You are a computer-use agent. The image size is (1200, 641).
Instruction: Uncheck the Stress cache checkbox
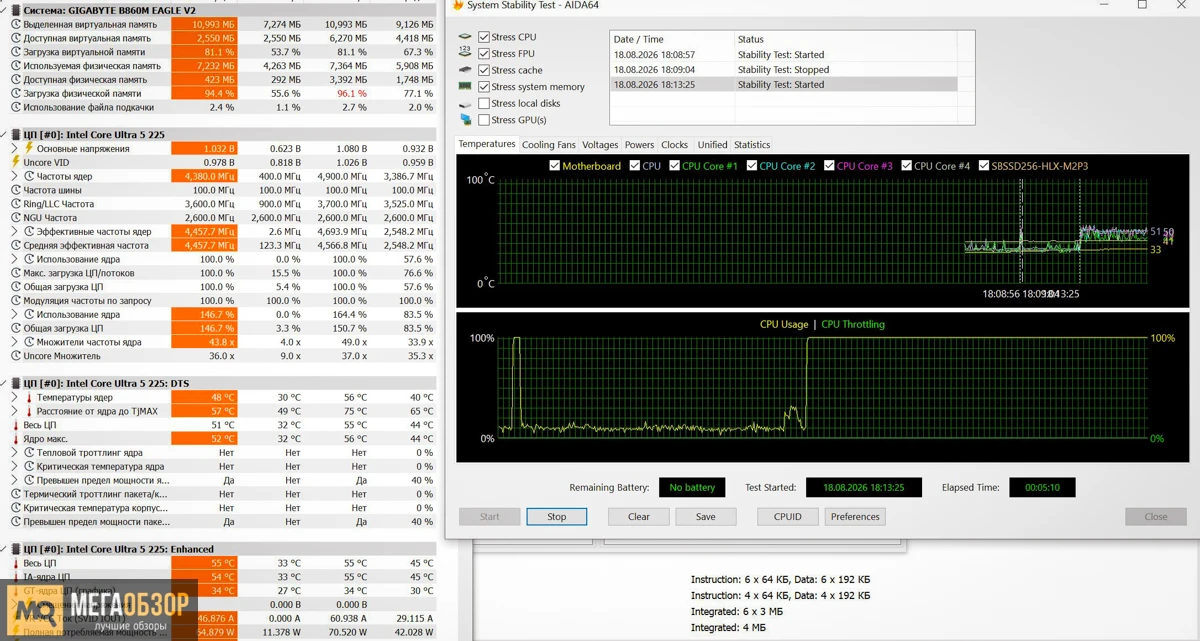point(484,70)
